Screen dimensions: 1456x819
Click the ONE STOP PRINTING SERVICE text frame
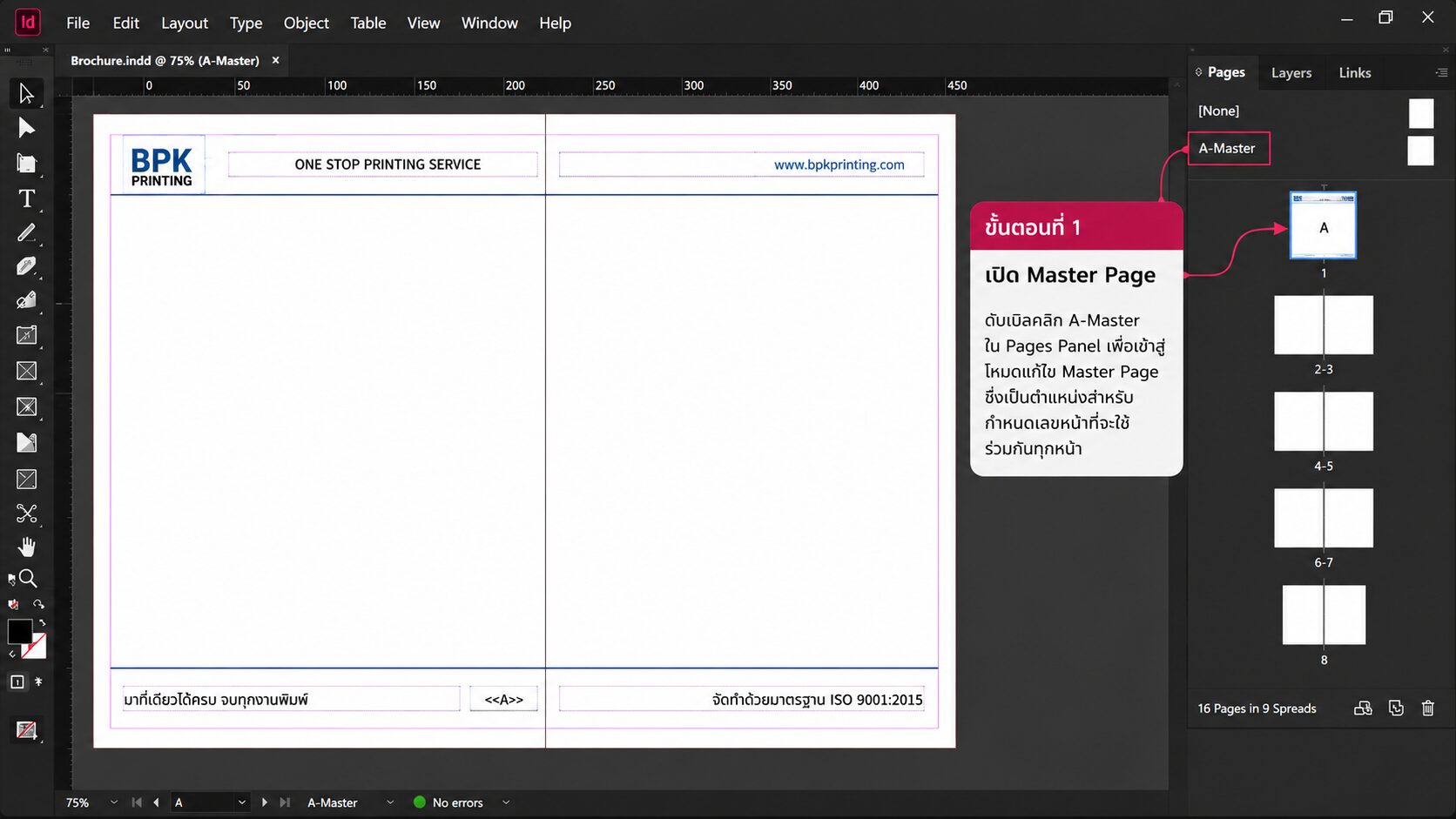383,164
